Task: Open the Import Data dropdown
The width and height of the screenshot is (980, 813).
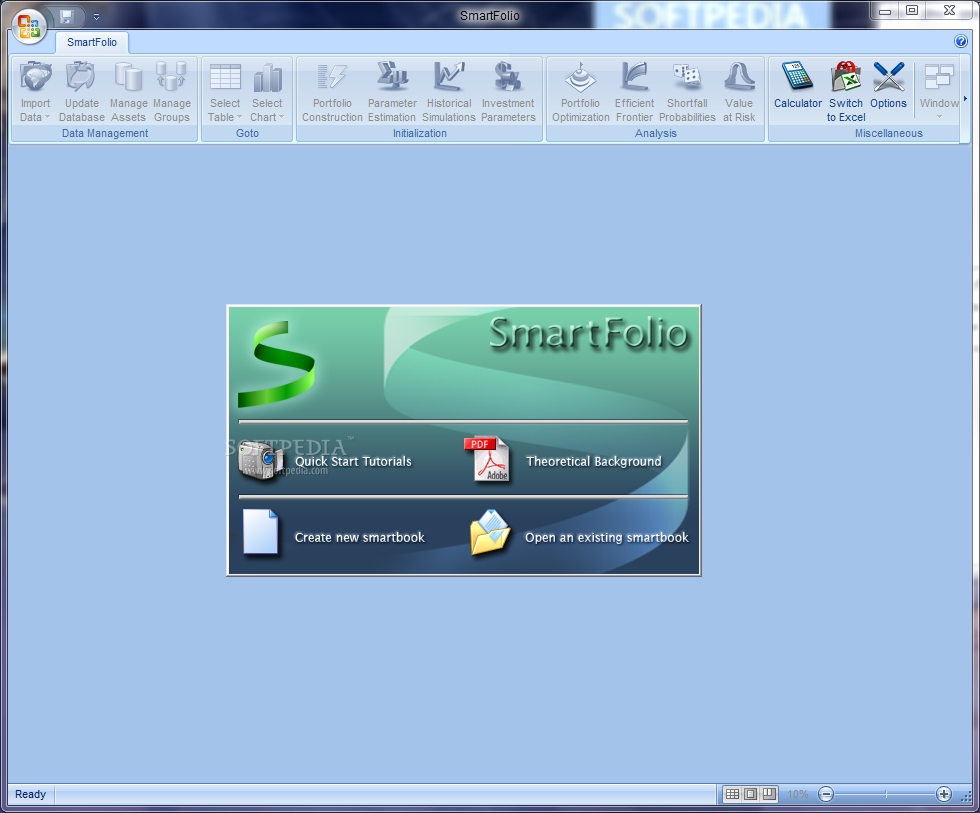Action: 35,92
